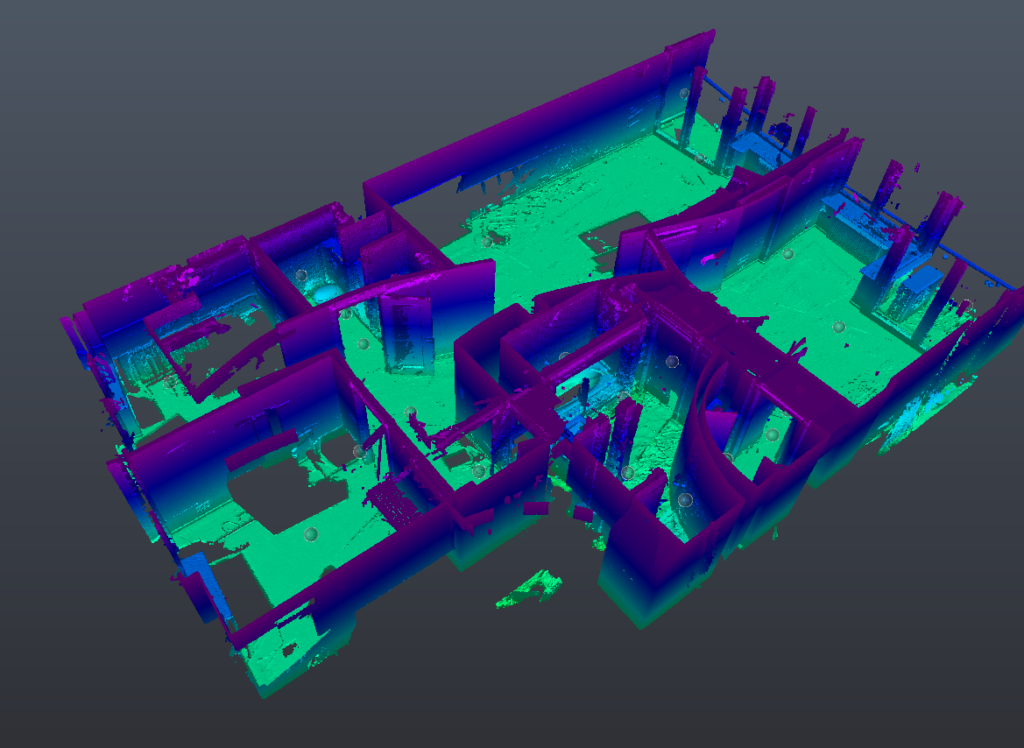This screenshot has height=748, width=1024.
Task: Click scan sphere on the large upper hall floor
Action: pos(487,241)
